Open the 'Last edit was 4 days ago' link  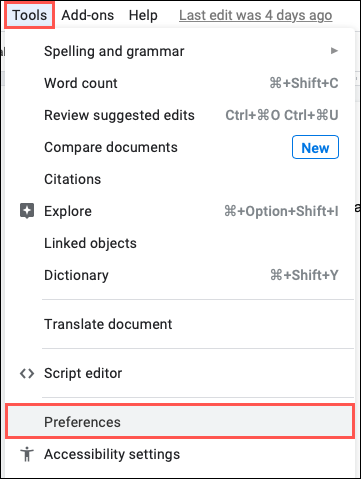[256, 15]
